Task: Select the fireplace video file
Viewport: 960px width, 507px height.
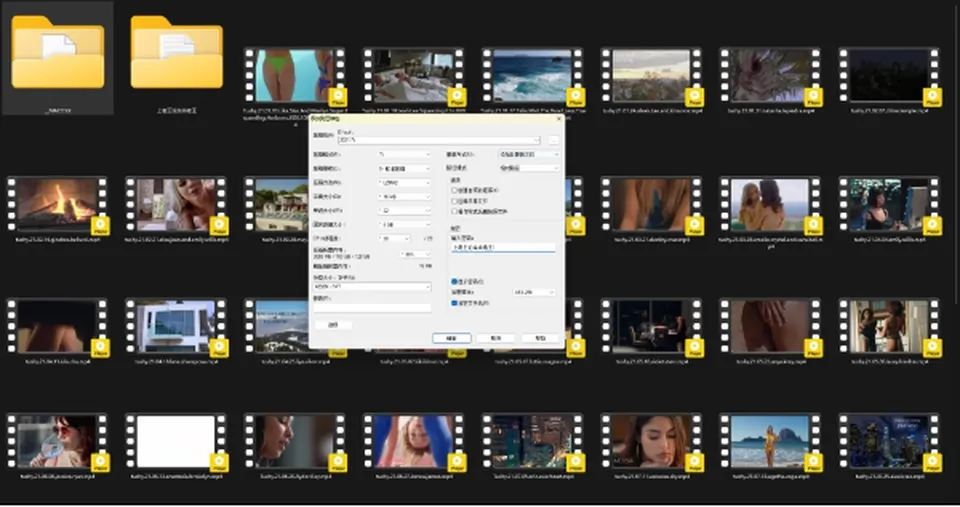Action: pos(57,205)
